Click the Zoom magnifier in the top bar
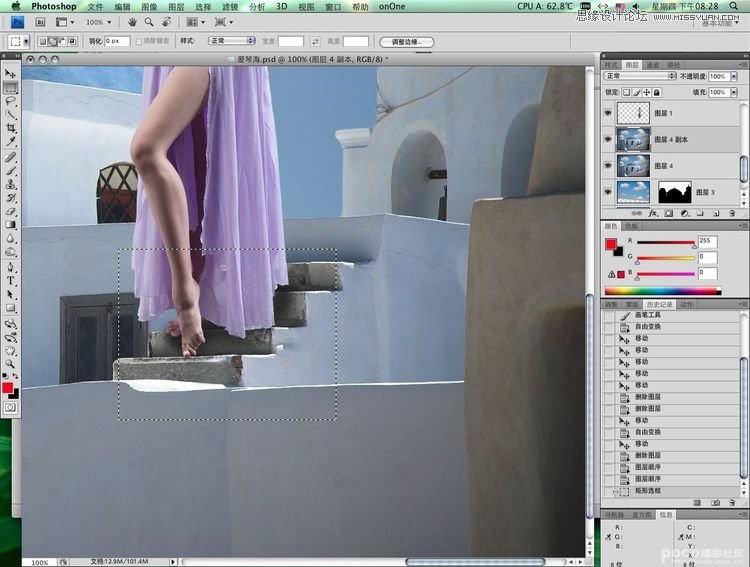Screen dimensions: 750x567 (149, 21)
